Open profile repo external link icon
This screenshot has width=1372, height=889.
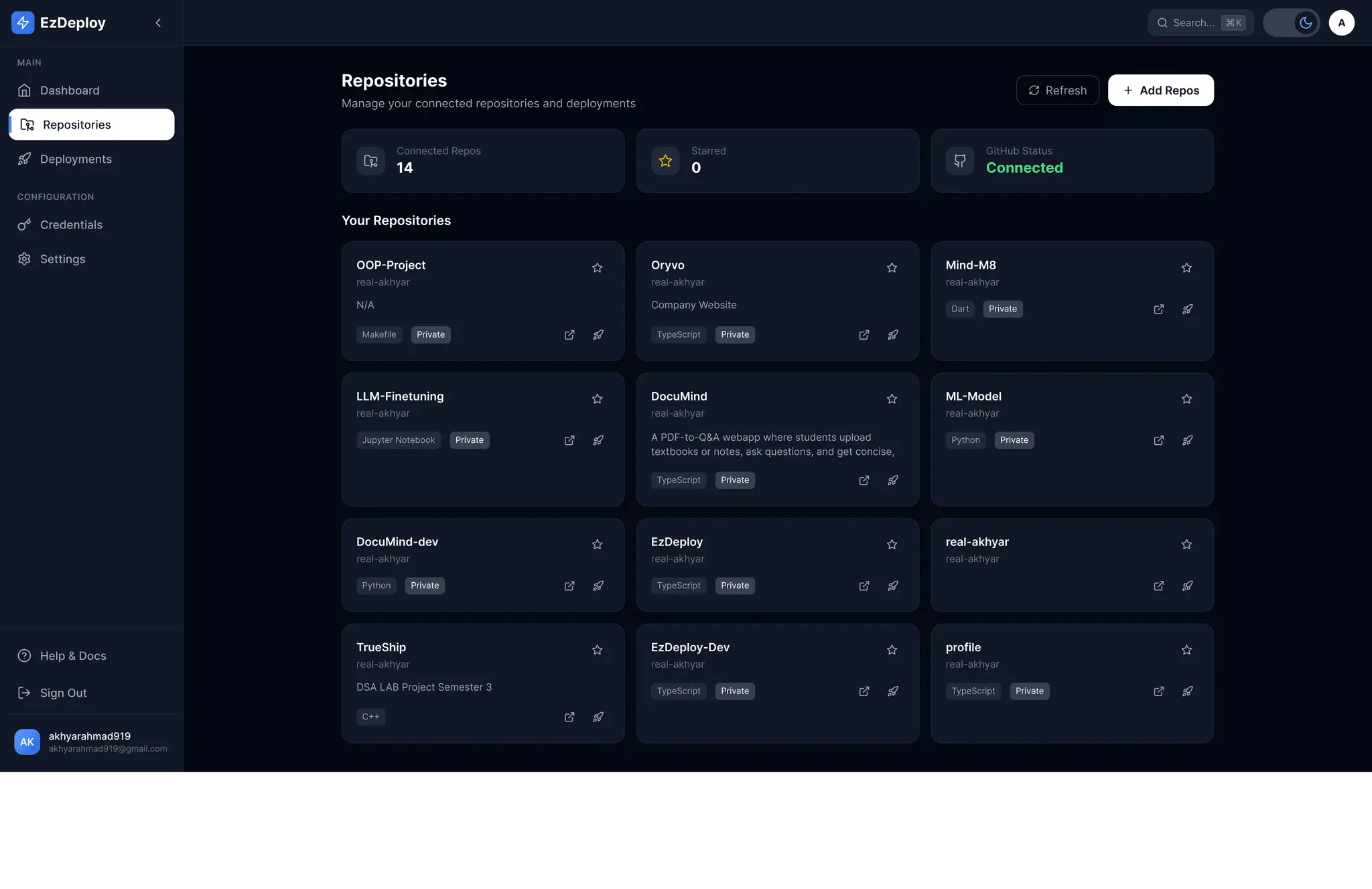coord(1159,691)
